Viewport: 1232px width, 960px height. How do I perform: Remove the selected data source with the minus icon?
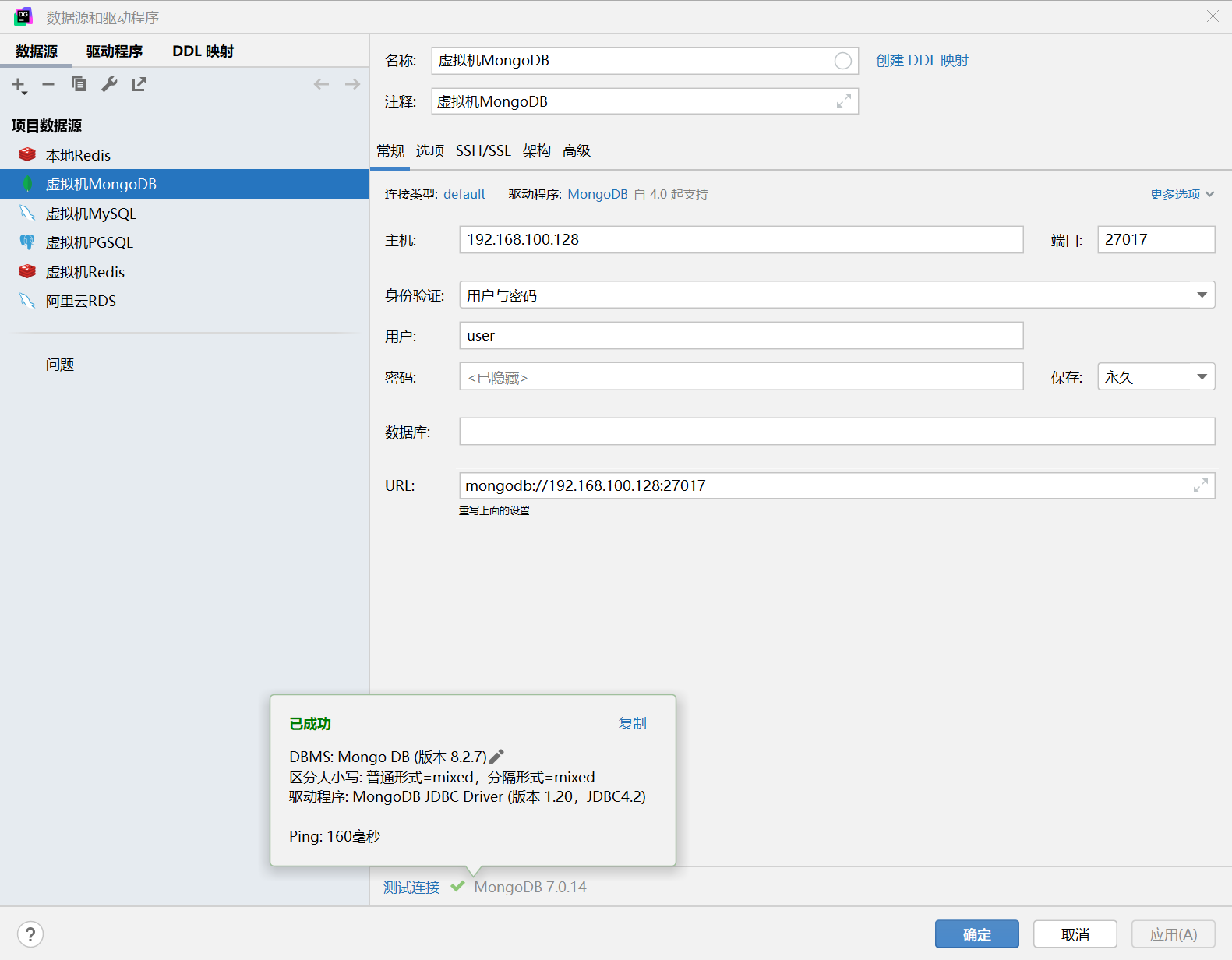(x=48, y=84)
